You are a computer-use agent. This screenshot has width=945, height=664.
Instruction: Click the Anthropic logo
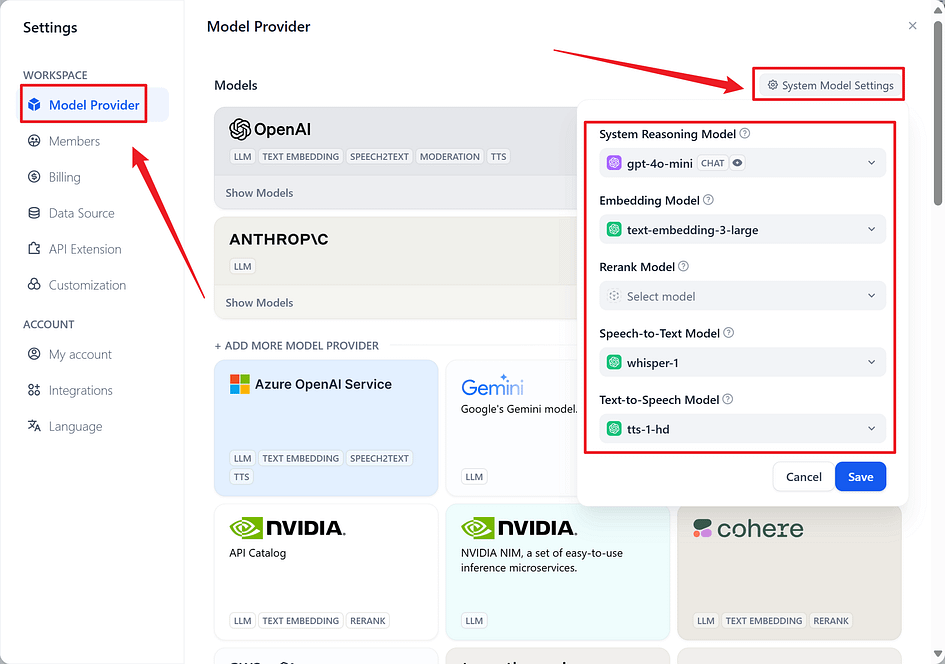[278, 239]
